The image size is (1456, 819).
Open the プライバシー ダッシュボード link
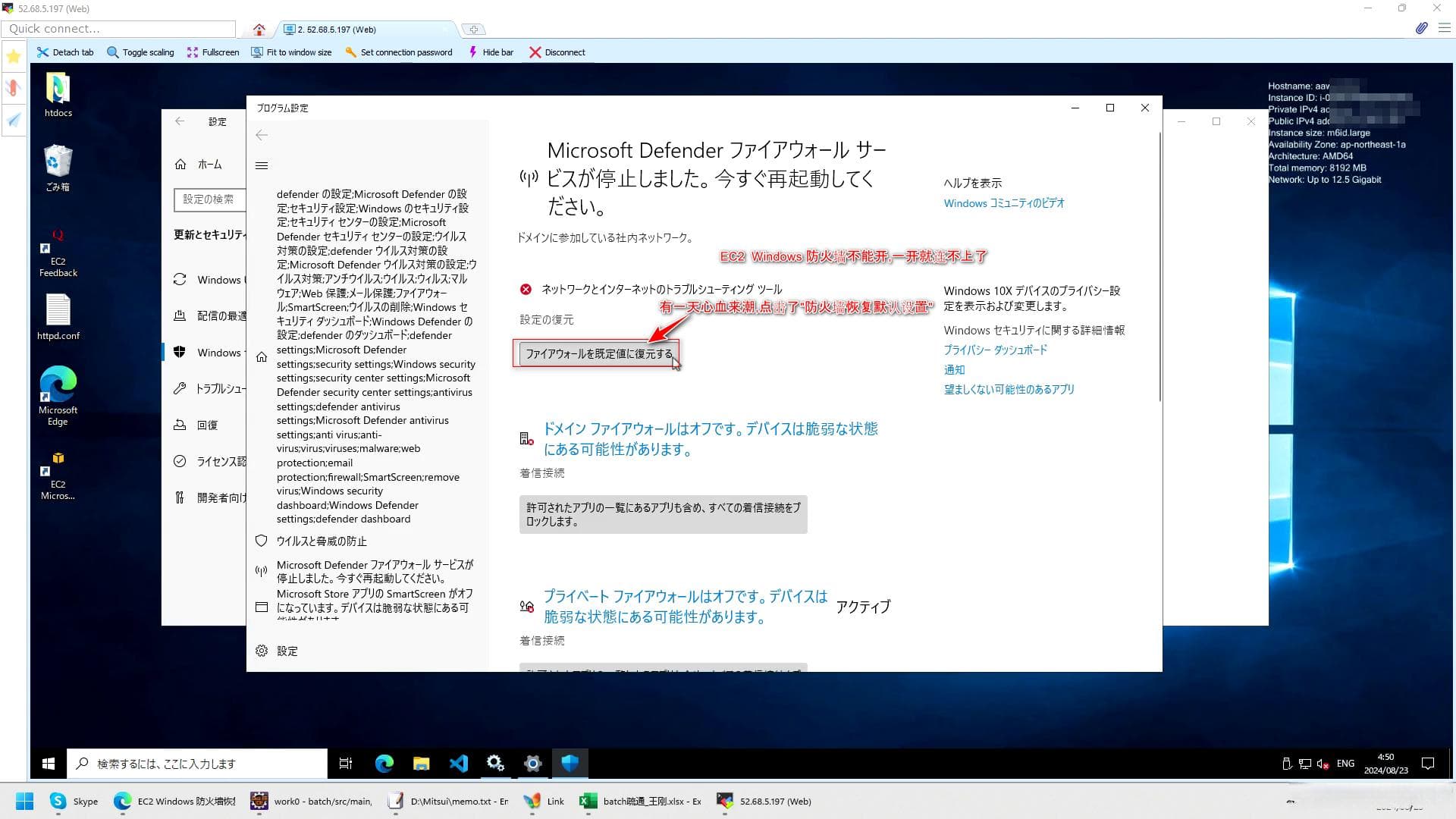coord(995,350)
